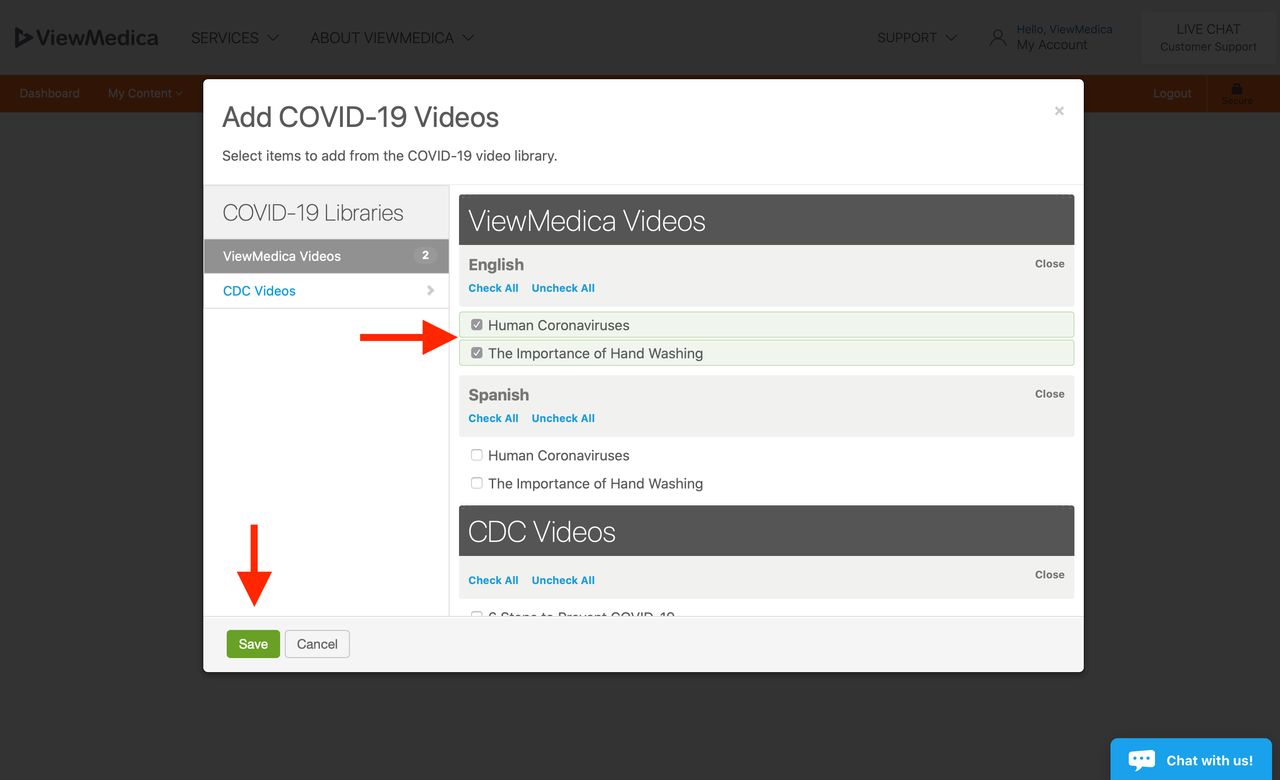Screen dimensions: 1280x780
Task: Check Spanish Importance of Hand Washing
Action: click(x=477, y=483)
